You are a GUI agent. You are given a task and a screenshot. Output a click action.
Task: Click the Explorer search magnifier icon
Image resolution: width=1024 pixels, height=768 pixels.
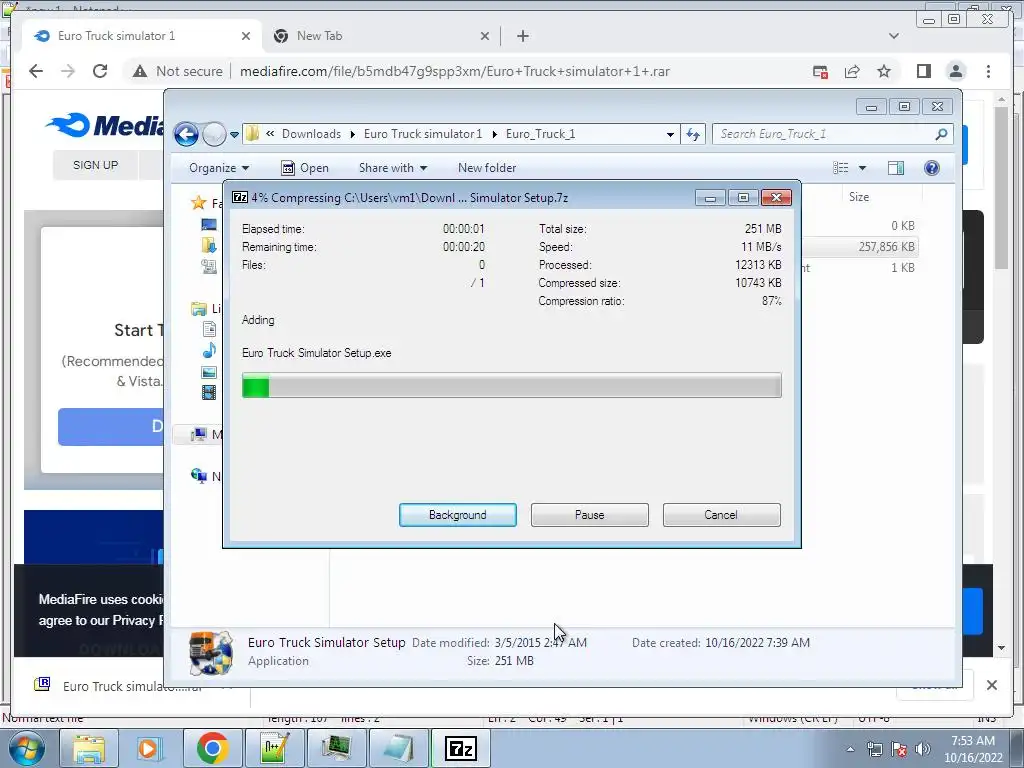(x=941, y=134)
